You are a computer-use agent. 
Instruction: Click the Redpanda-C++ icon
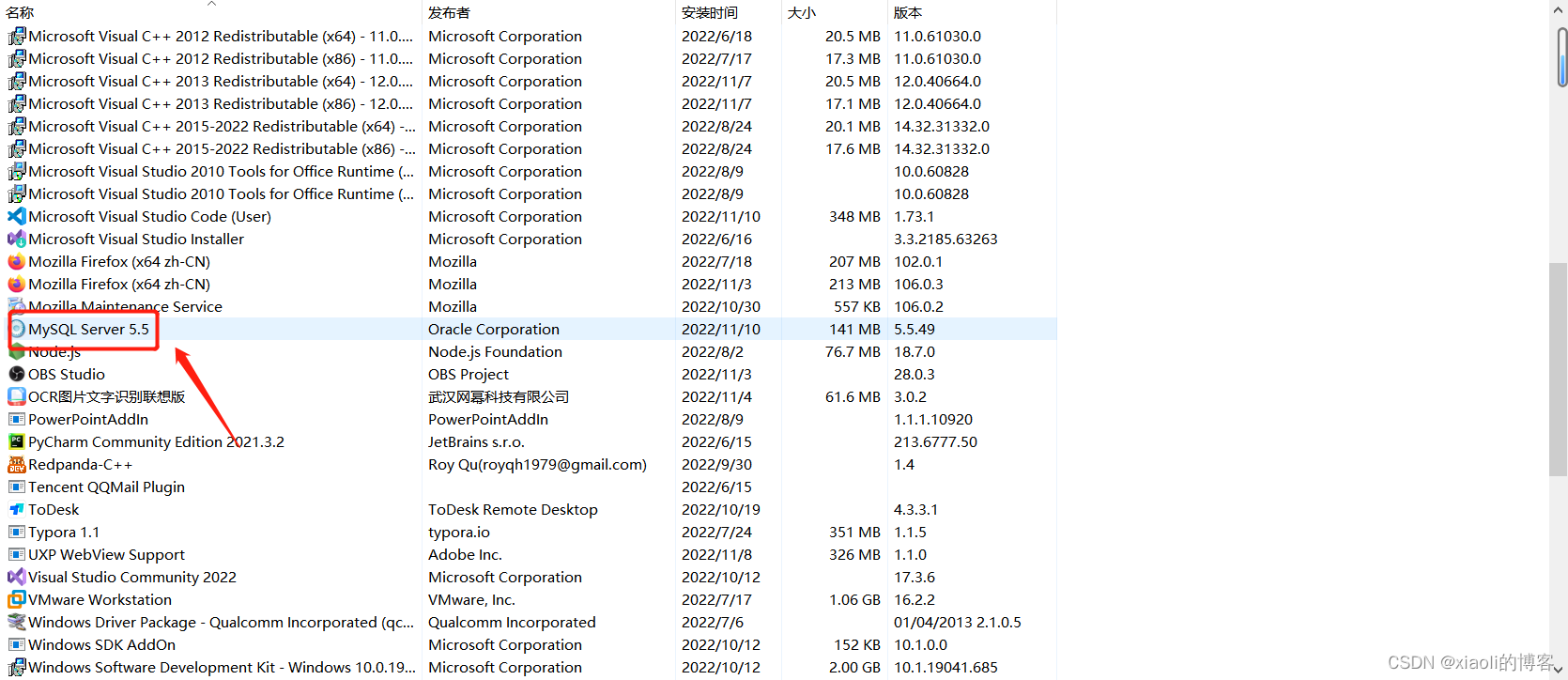[17, 465]
